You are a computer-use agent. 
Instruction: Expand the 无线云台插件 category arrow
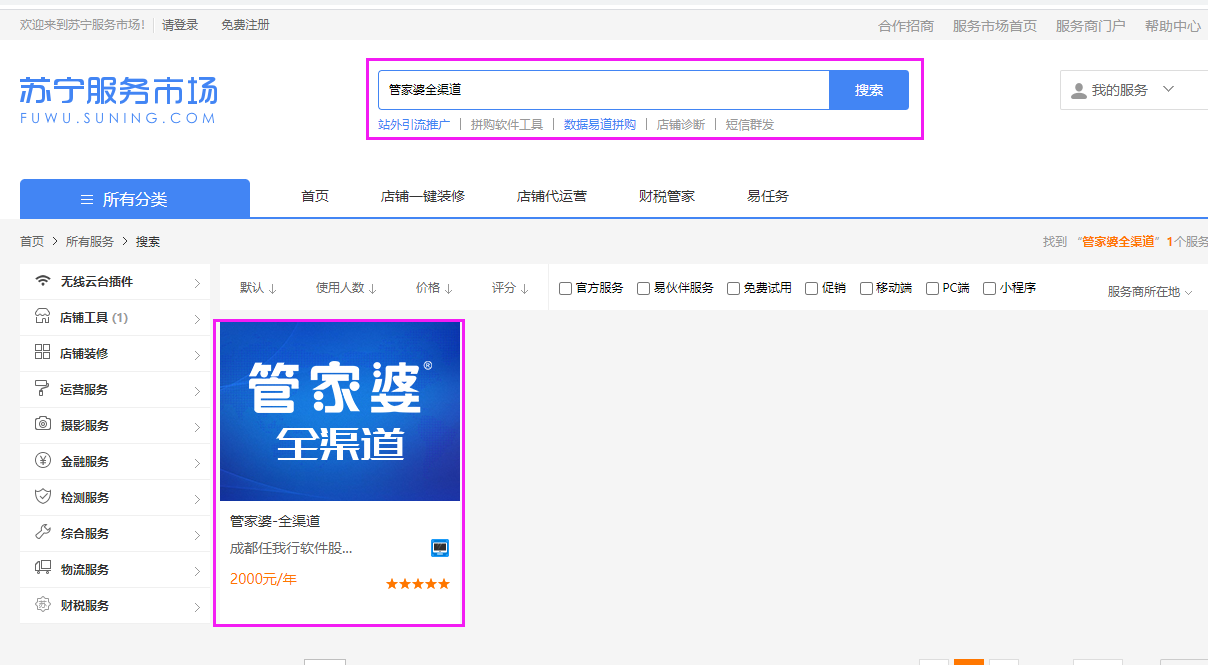coord(197,283)
